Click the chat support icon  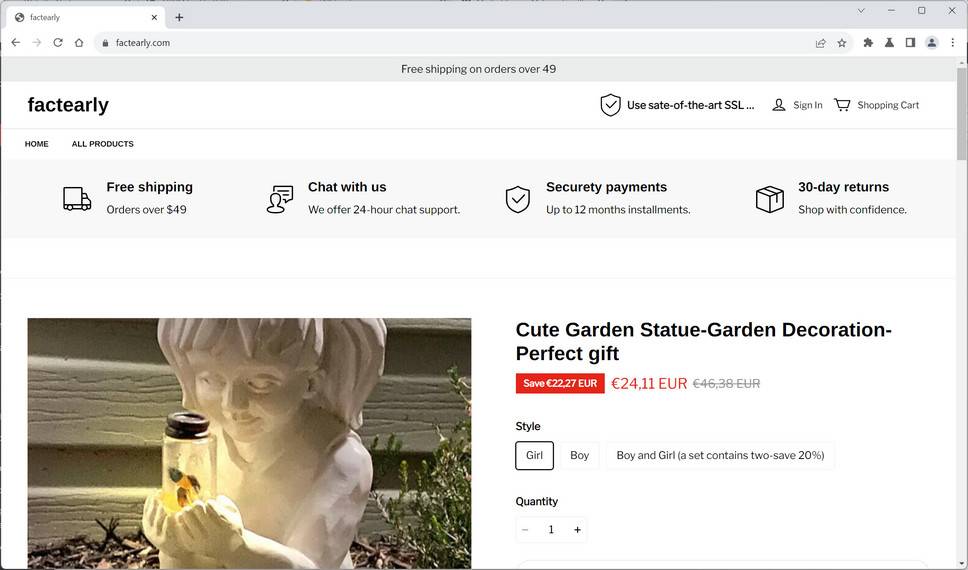tap(280, 199)
